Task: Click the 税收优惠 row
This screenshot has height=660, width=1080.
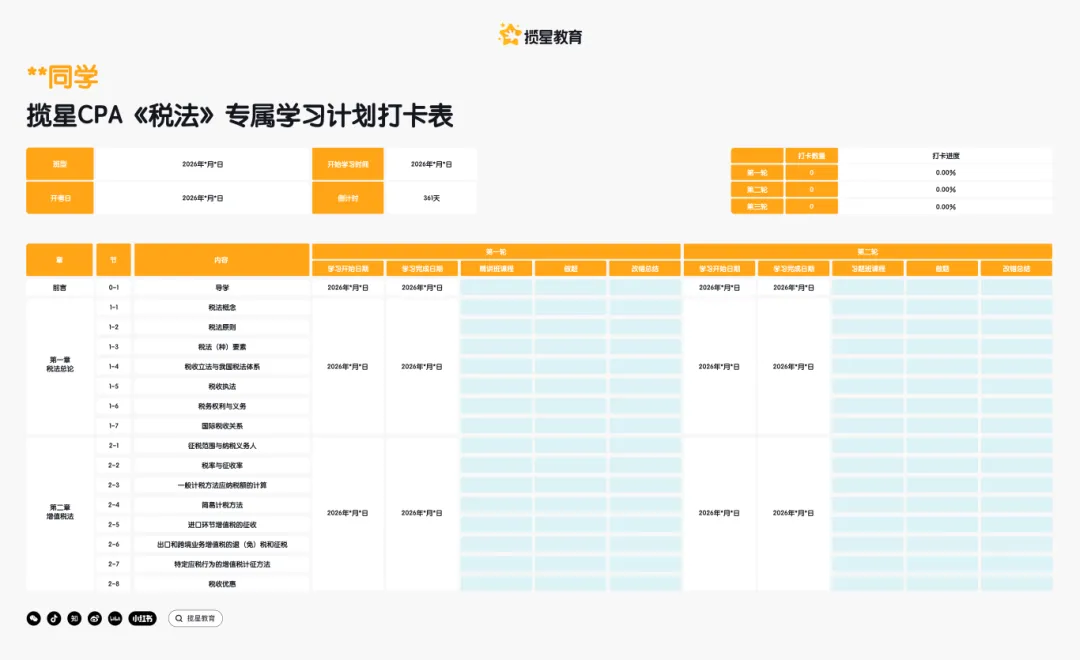Action: point(222,584)
